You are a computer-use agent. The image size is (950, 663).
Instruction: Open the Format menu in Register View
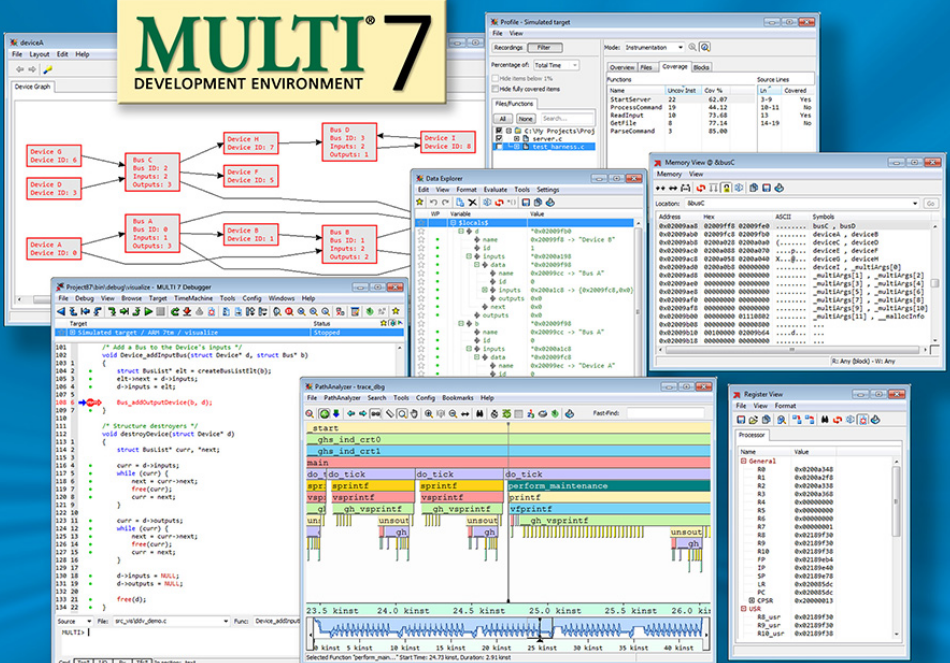point(785,406)
